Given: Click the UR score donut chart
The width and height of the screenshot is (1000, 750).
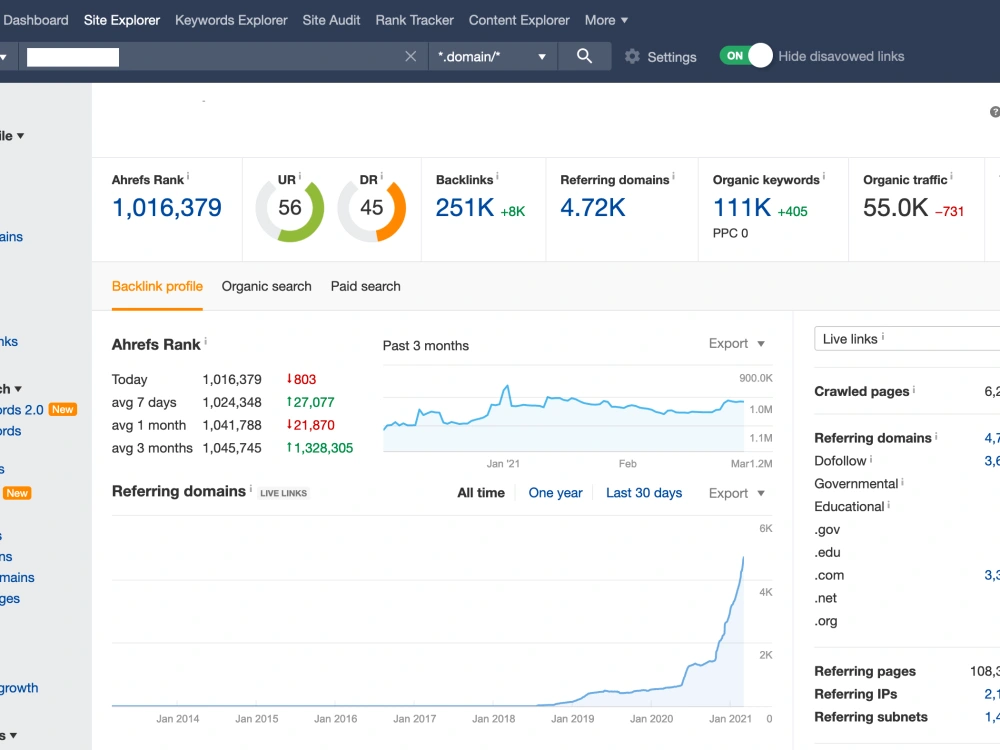Looking at the screenshot, I should pos(290,209).
